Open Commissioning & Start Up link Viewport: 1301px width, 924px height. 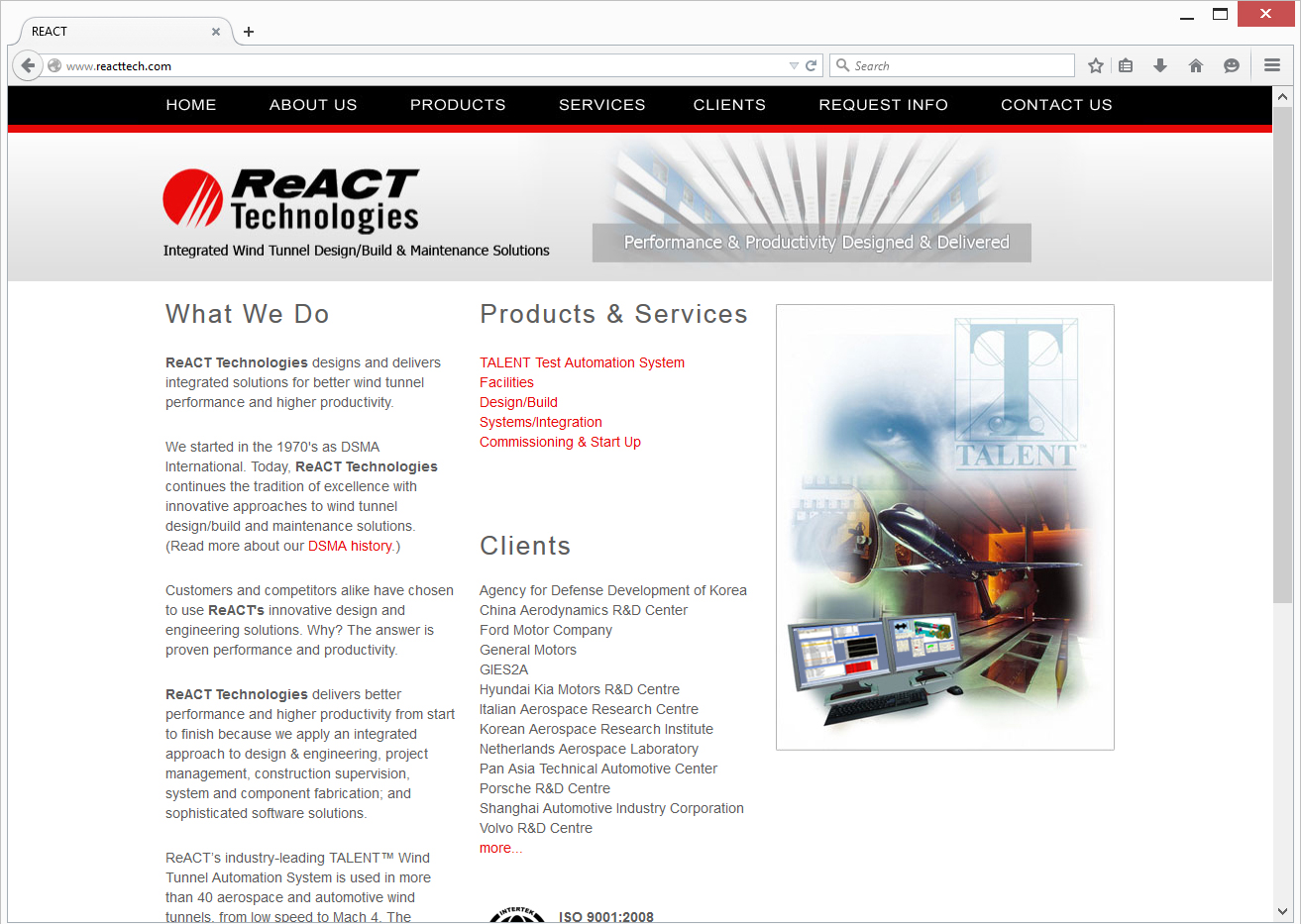560,442
